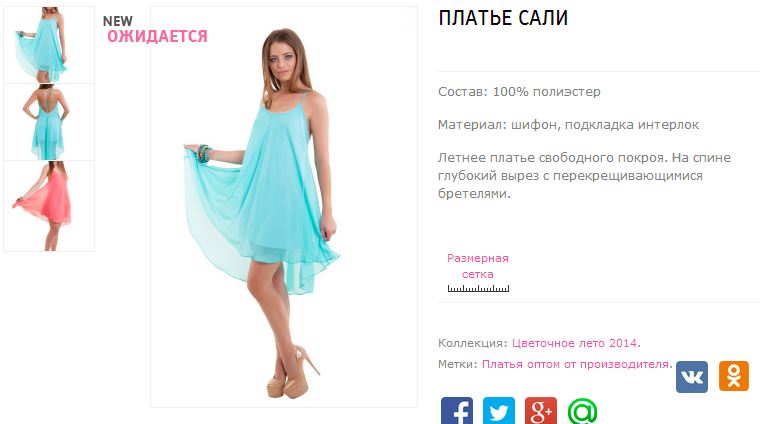Click the ruler icon under Размерная сетка
The width and height of the screenshot is (760, 424).
coord(478,289)
